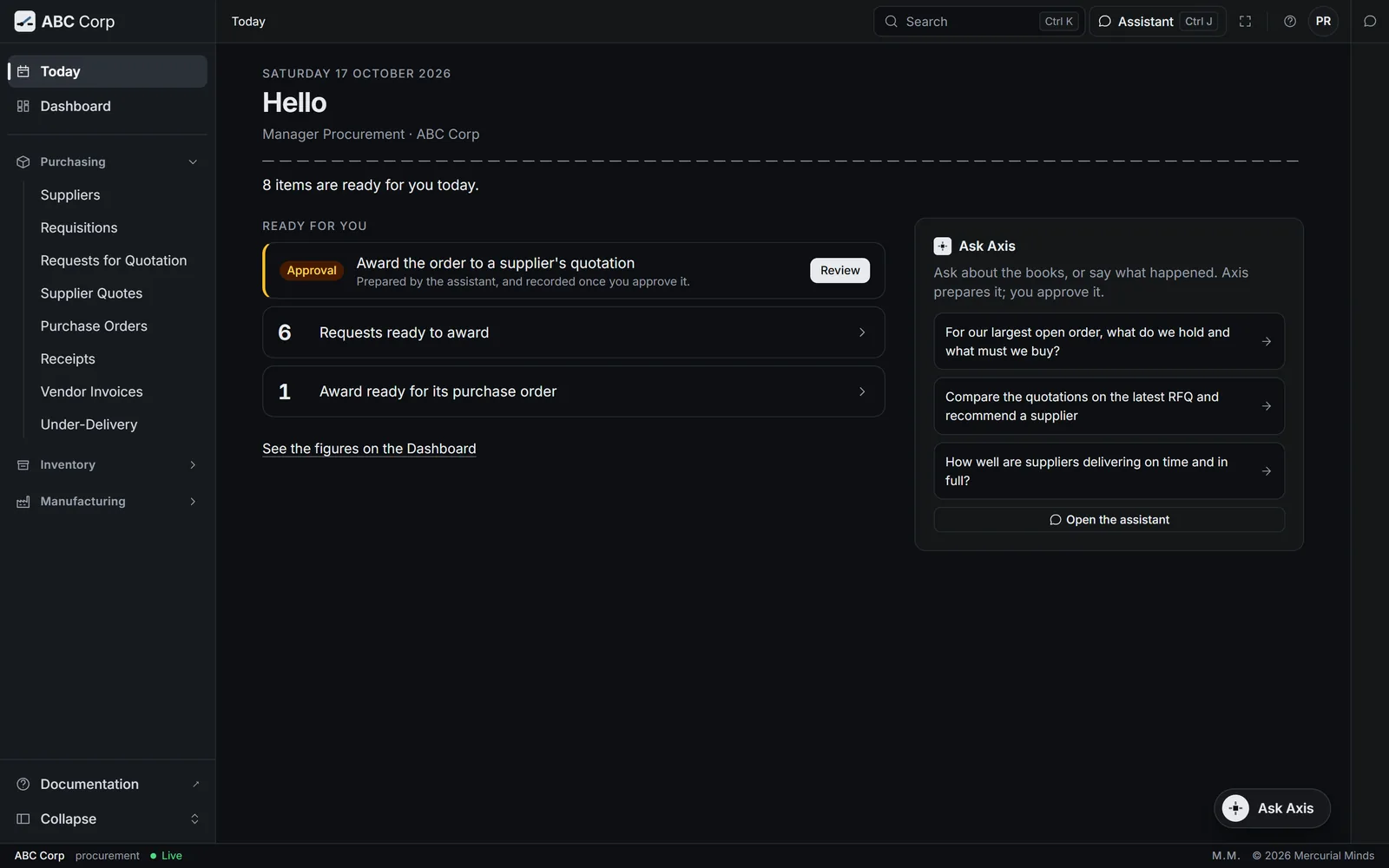Screen dimensions: 1389x868
Task: Click the Collapse sidebar panel icon
Action: coord(23,819)
